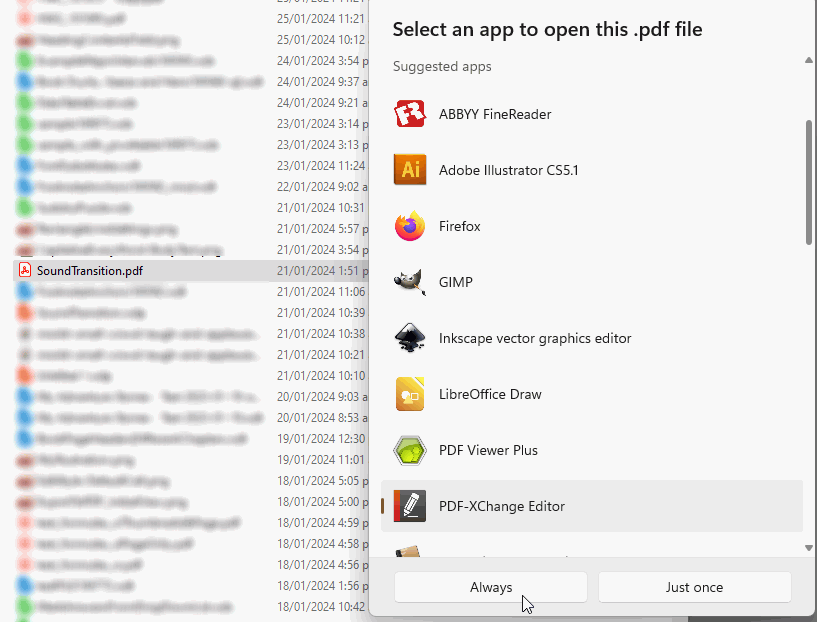The image size is (817, 622).
Task: Click the date 21/01/2024 10:39 in Explorer
Action: [x=321, y=313]
